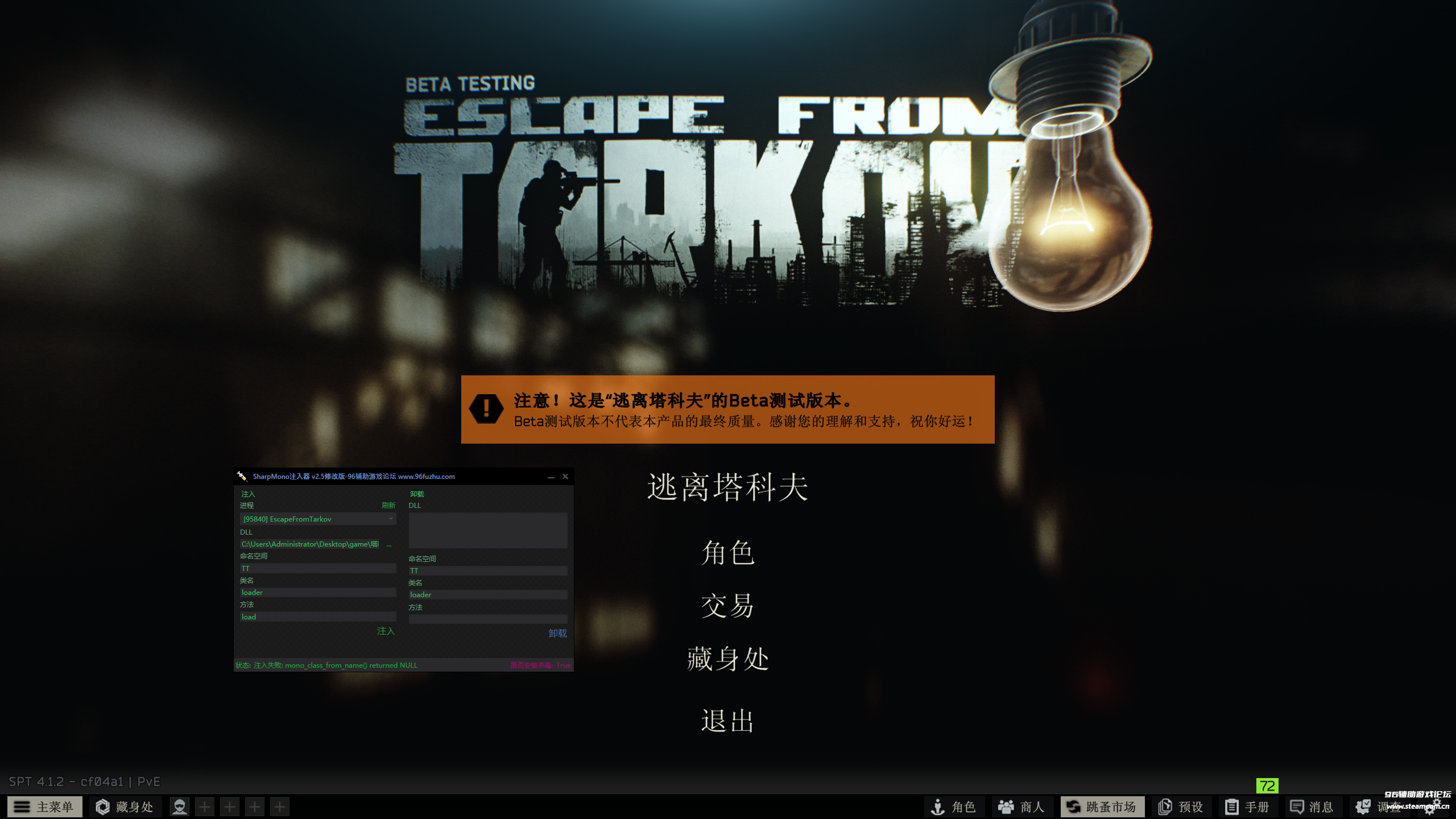Click the hideout hexagon icon beside 藏身处
Screen dimensions: 1456x819
click(102, 806)
